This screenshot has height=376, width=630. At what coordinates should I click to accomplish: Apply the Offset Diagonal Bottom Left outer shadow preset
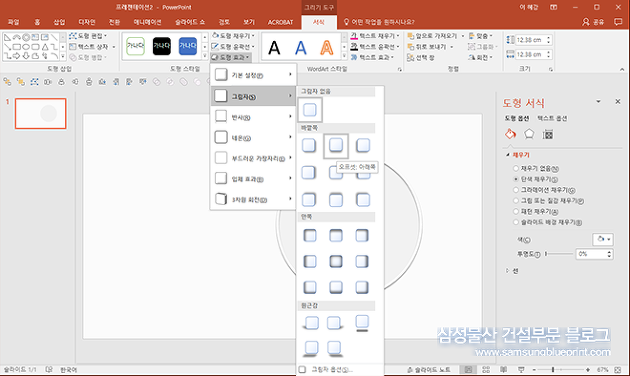(363, 145)
